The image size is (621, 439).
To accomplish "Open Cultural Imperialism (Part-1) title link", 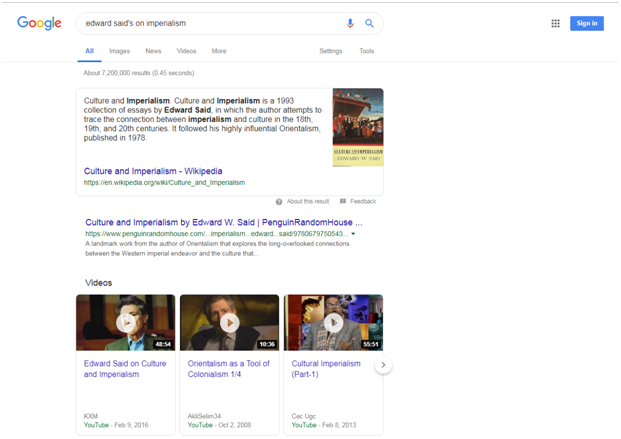I will click(326, 369).
